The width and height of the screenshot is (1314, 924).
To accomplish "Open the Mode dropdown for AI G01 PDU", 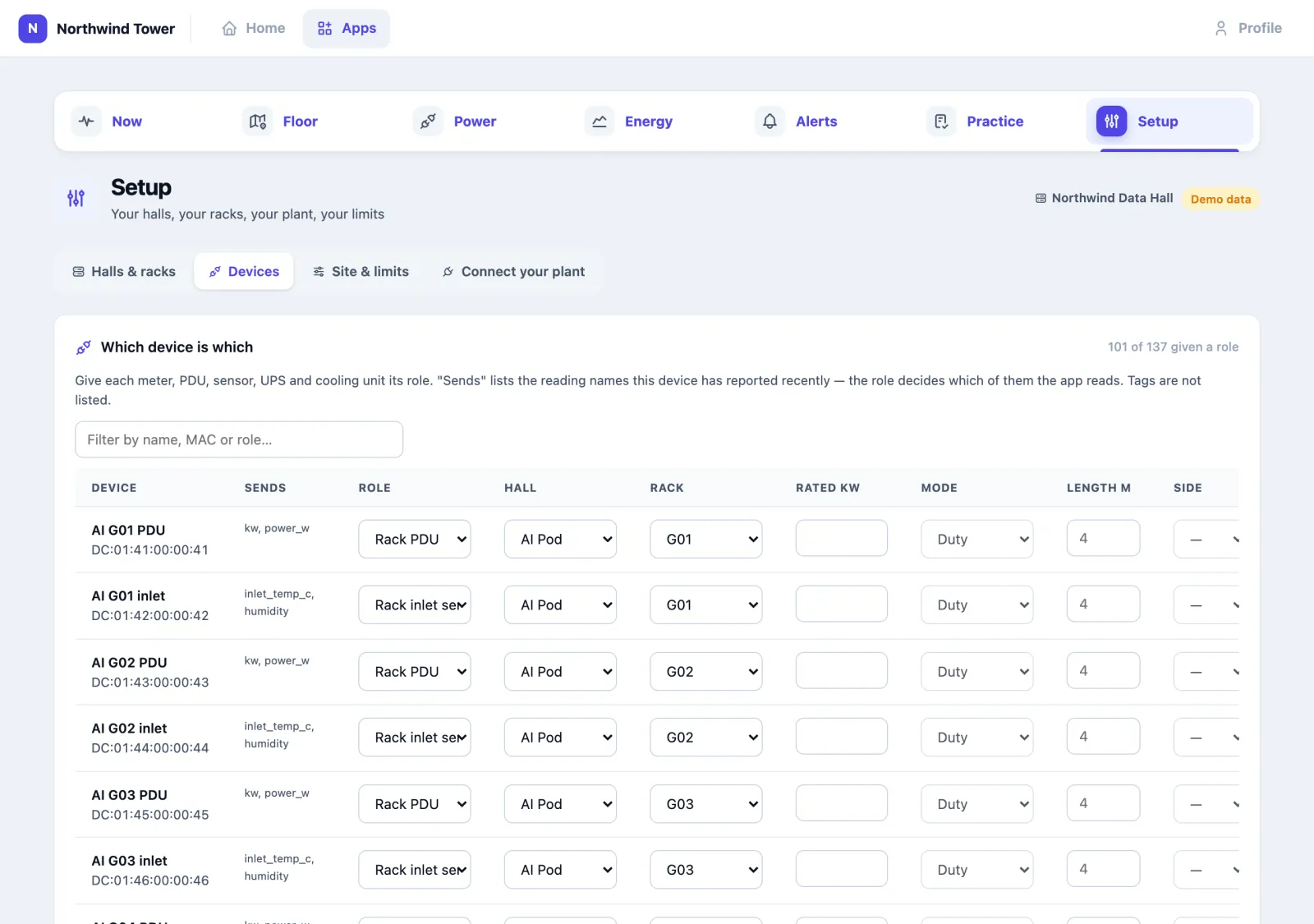I will point(977,539).
